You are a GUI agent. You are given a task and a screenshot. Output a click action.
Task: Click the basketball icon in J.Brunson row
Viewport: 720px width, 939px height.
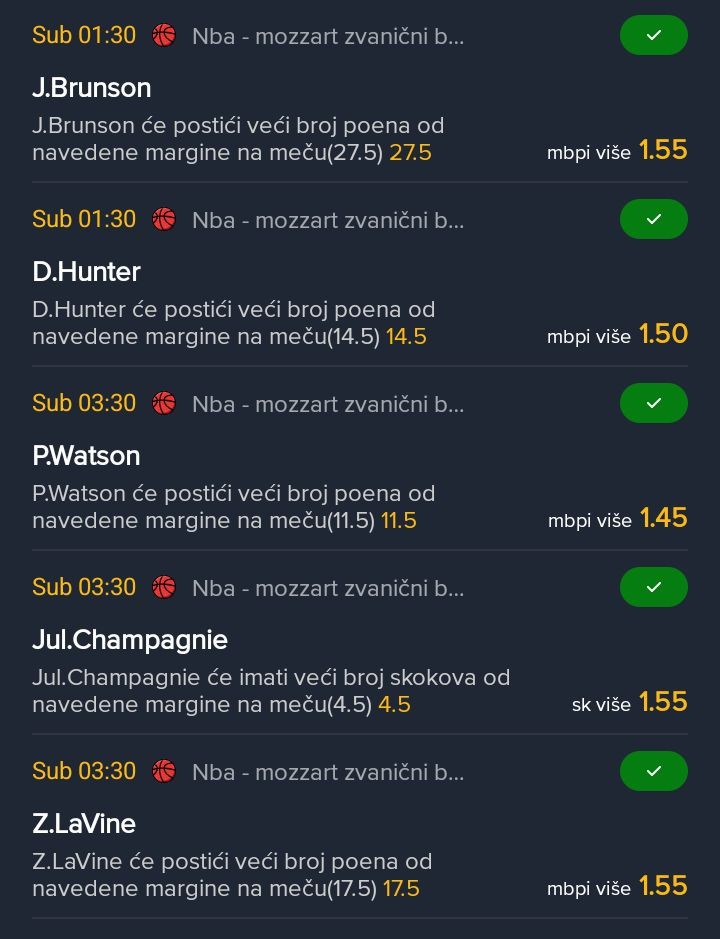click(164, 36)
